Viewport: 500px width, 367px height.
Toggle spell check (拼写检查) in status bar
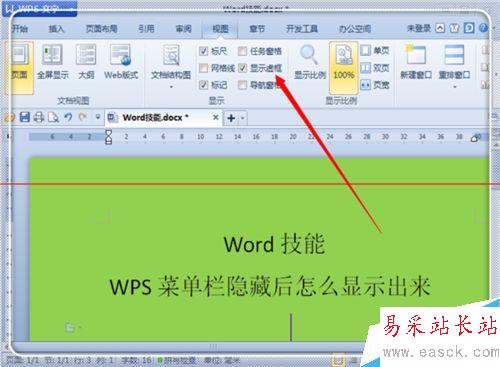pos(177,360)
